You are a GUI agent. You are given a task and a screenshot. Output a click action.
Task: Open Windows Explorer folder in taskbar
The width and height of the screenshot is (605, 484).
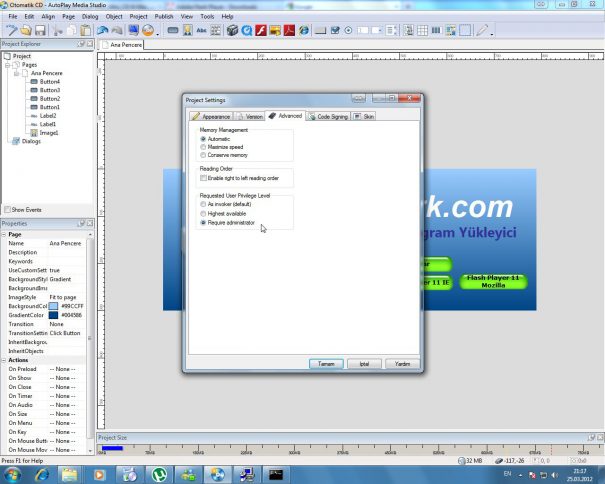coord(70,475)
